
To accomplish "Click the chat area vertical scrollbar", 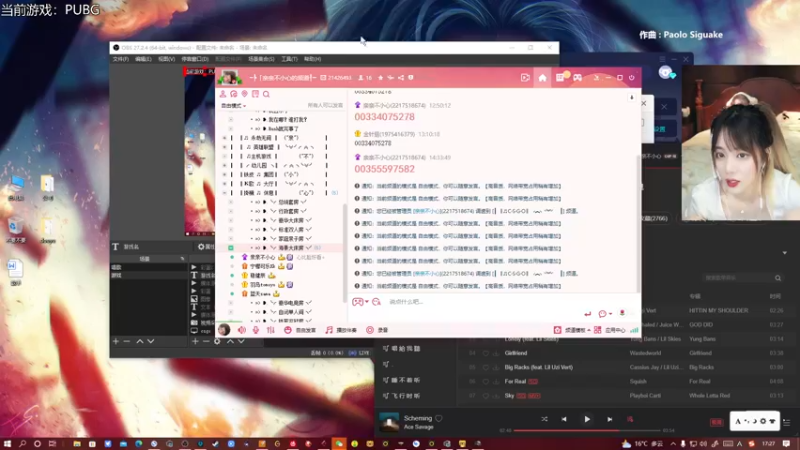I will click(639, 224).
